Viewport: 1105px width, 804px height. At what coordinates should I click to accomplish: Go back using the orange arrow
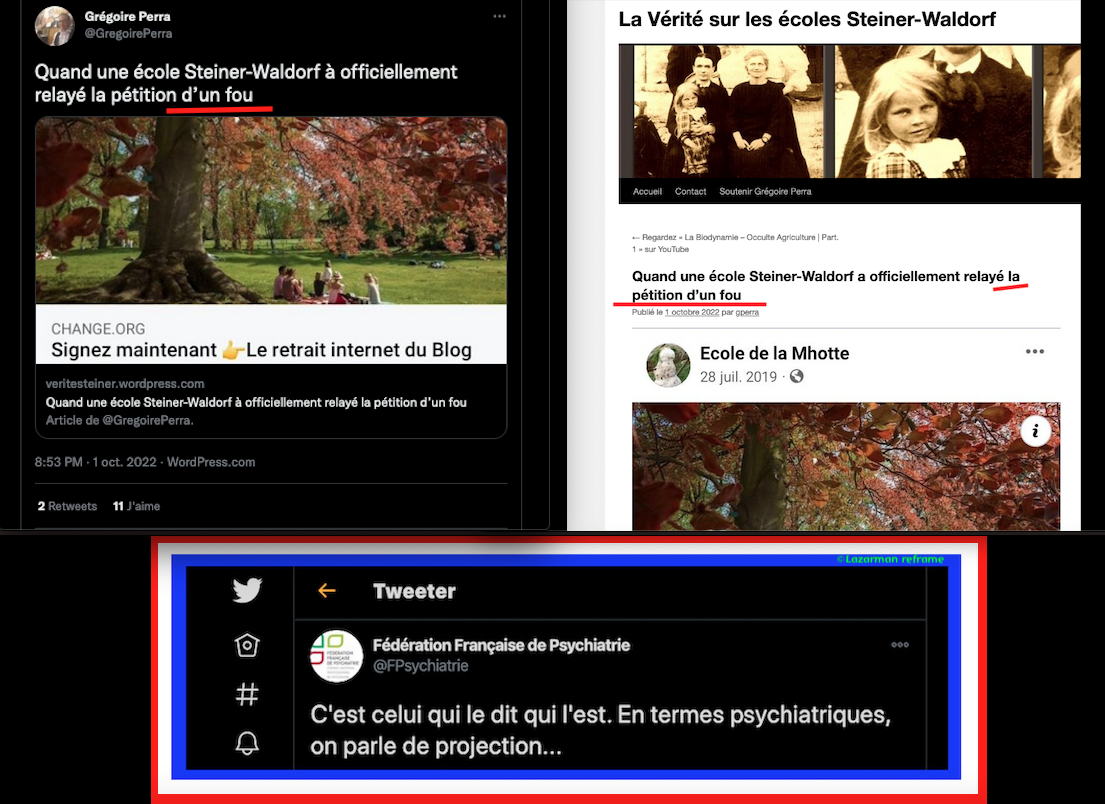[x=326, y=591]
